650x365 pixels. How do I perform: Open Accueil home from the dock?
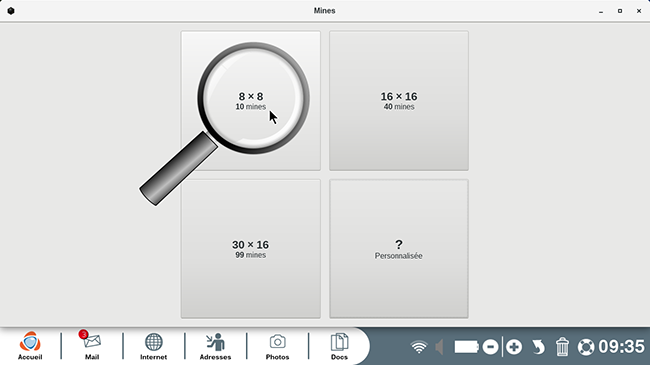pos(30,346)
